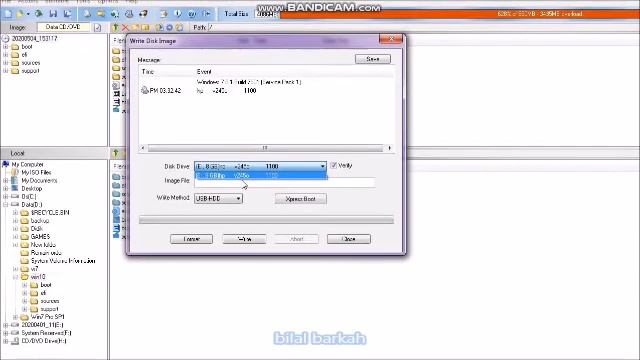Select the Desktop tree item

(x=31, y=189)
